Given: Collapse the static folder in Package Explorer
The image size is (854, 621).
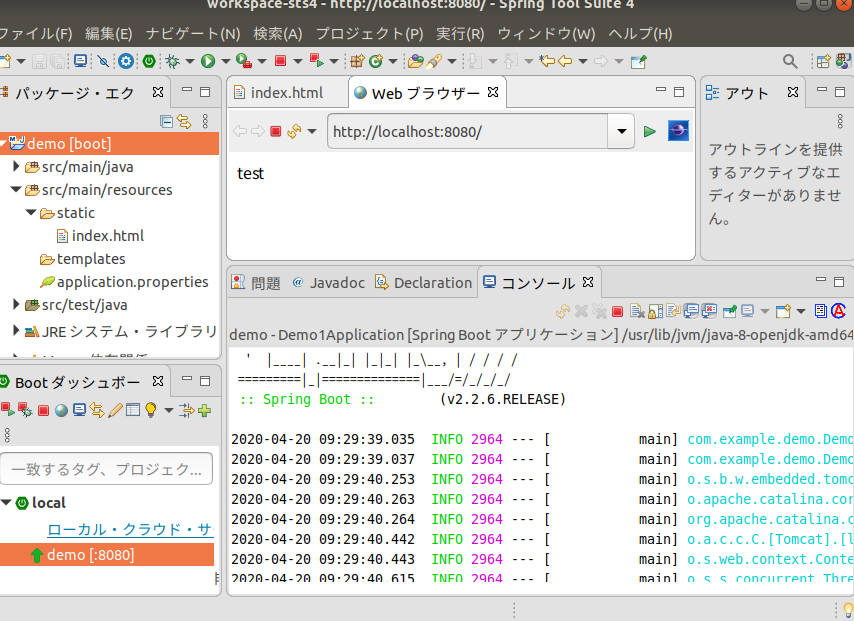Looking at the screenshot, I should 29,212.
